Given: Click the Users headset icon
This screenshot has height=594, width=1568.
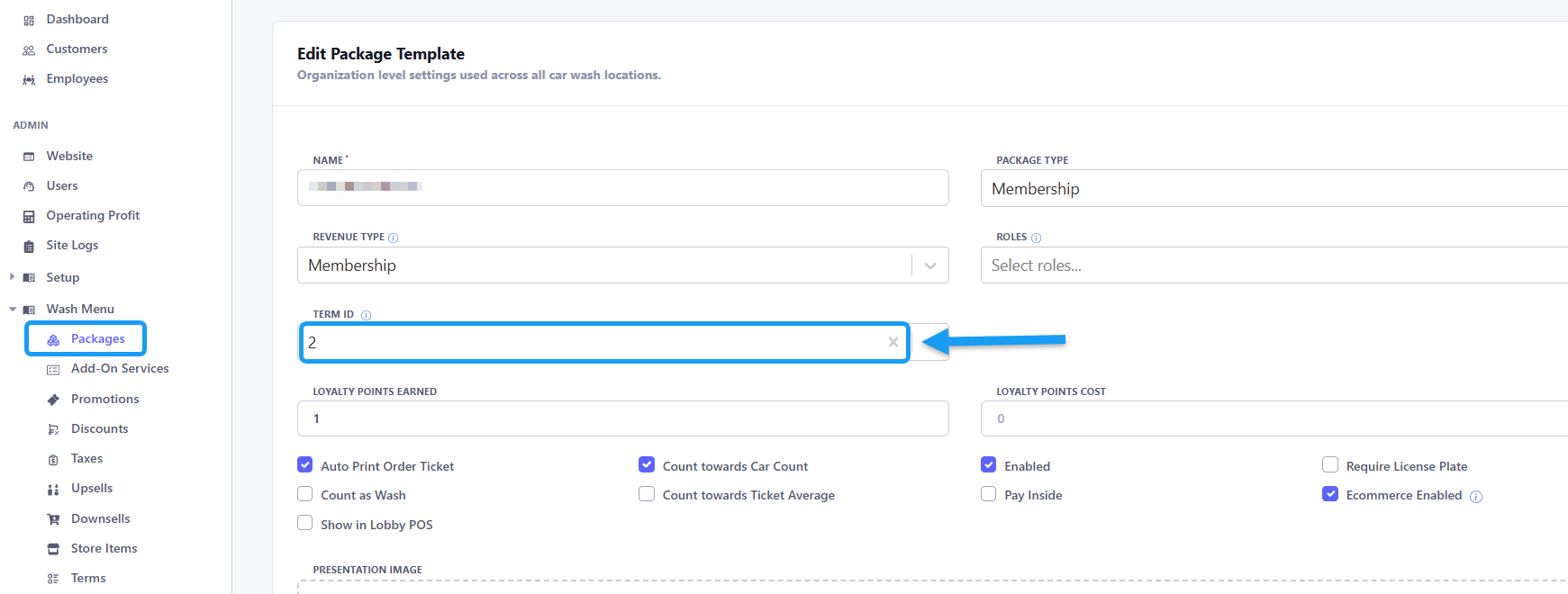Looking at the screenshot, I should (x=29, y=186).
